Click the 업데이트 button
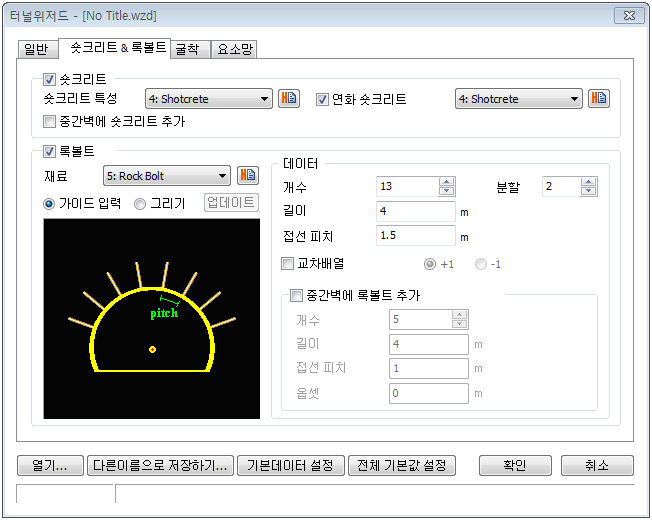 pyautogui.click(x=231, y=203)
